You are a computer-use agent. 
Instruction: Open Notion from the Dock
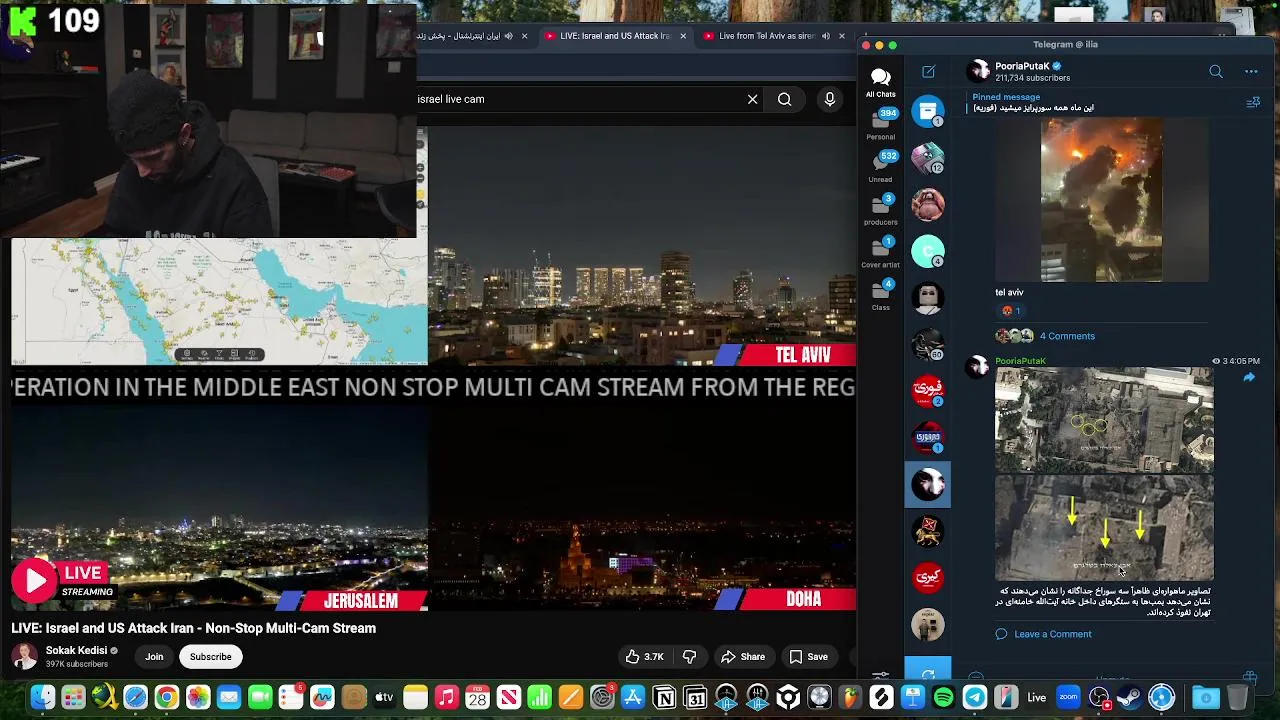664,697
